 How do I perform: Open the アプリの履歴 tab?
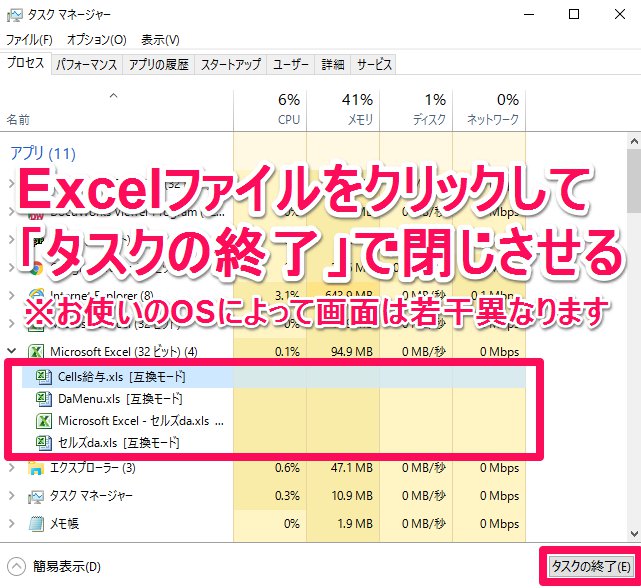159,65
